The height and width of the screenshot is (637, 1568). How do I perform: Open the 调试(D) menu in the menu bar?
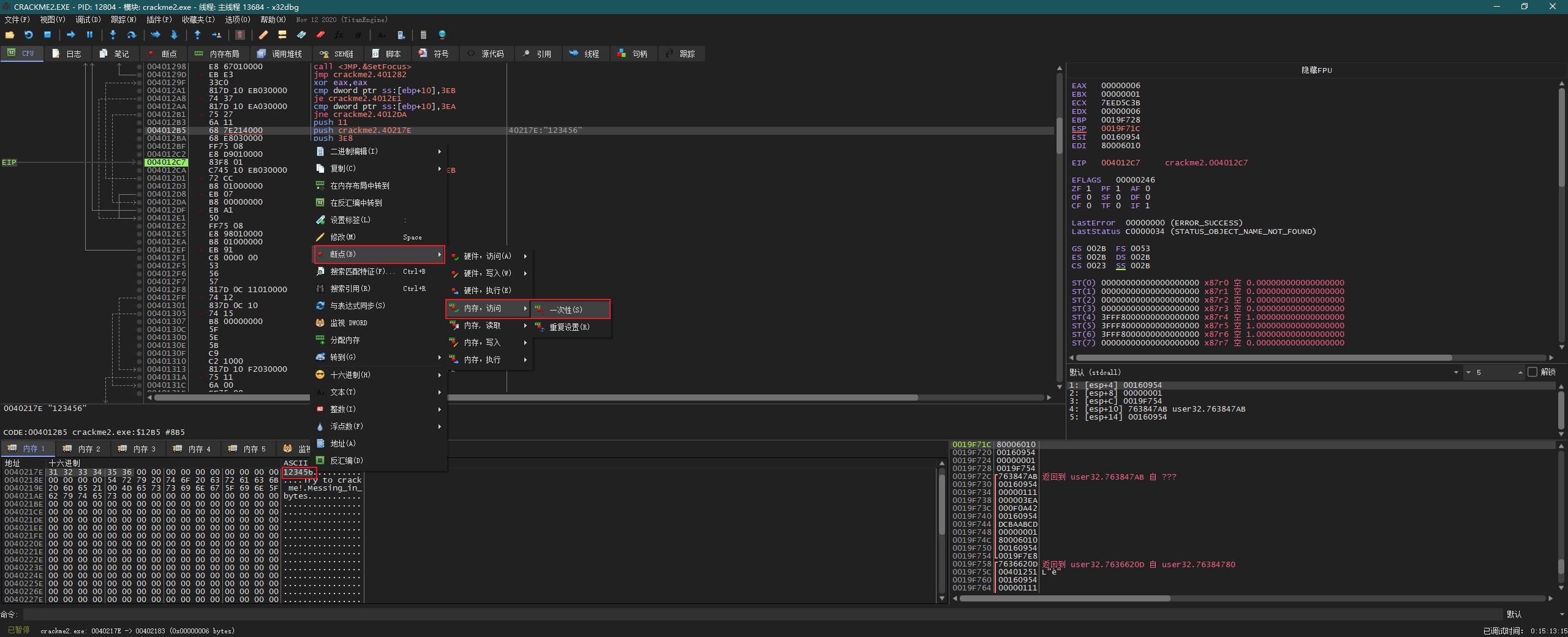pos(88,20)
